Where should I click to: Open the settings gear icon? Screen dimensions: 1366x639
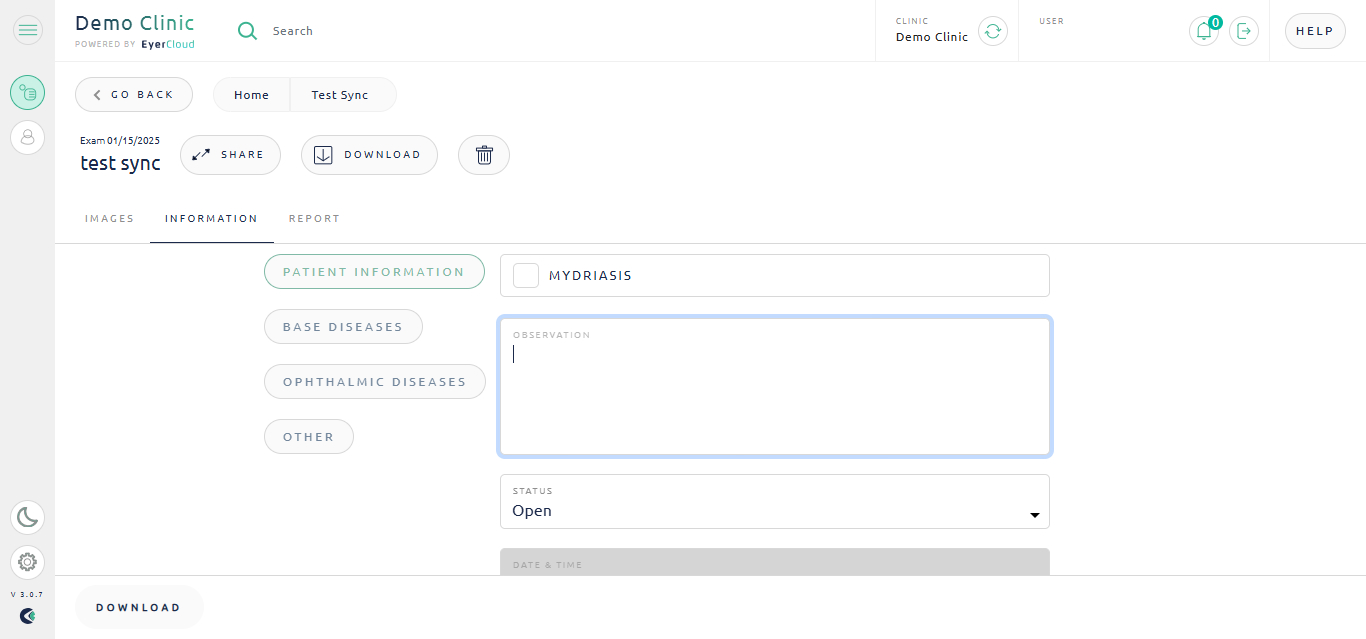(27, 562)
